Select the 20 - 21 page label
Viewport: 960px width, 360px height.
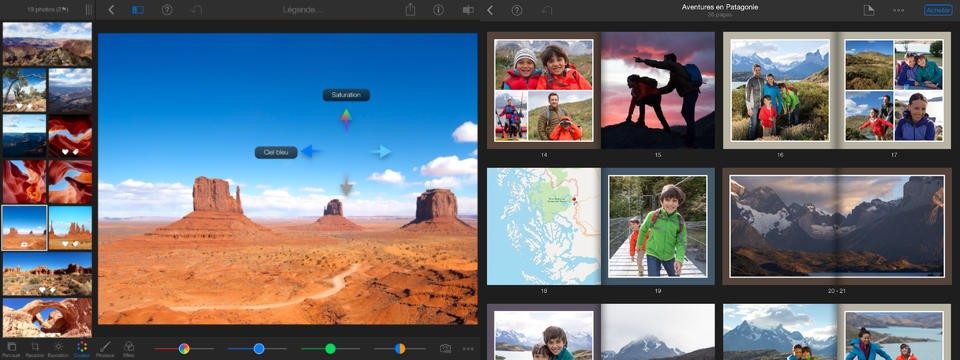coord(836,291)
